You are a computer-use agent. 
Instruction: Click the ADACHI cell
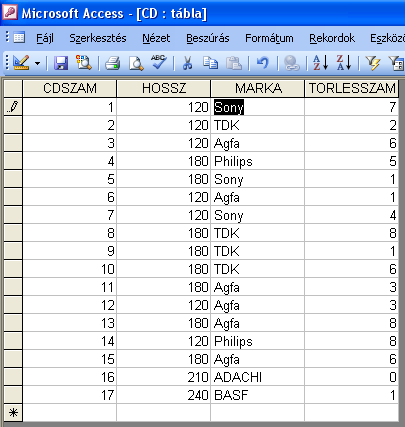coord(258,377)
